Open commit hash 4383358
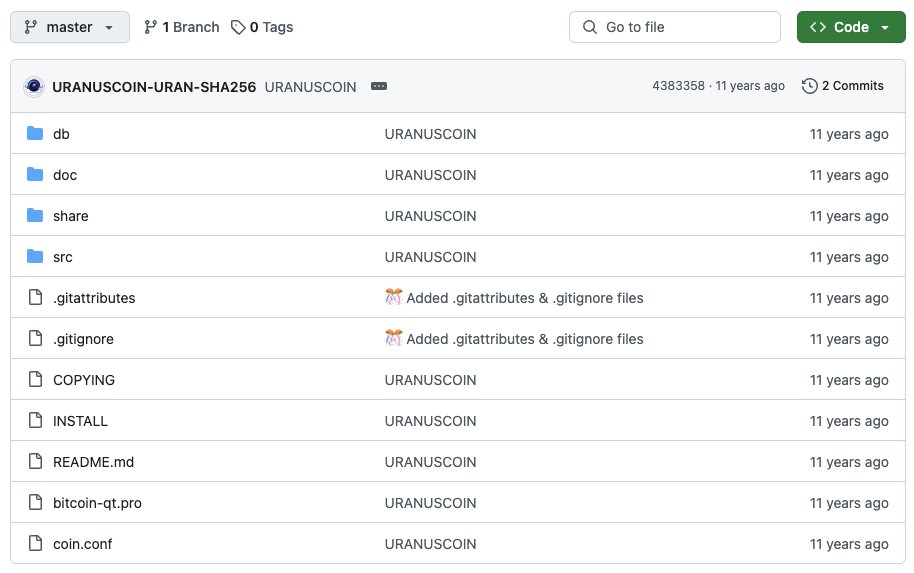The width and height of the screenshot is (914, 573). [679, 86]
